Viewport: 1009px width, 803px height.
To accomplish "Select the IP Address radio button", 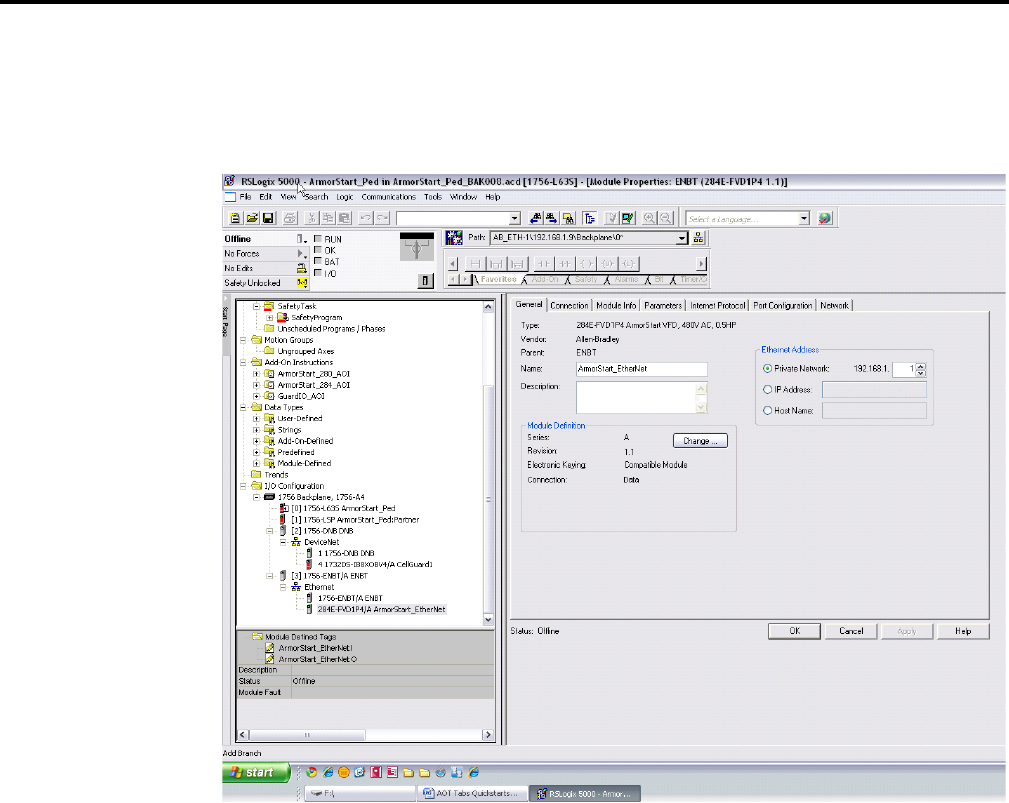I will click(767, 389).
